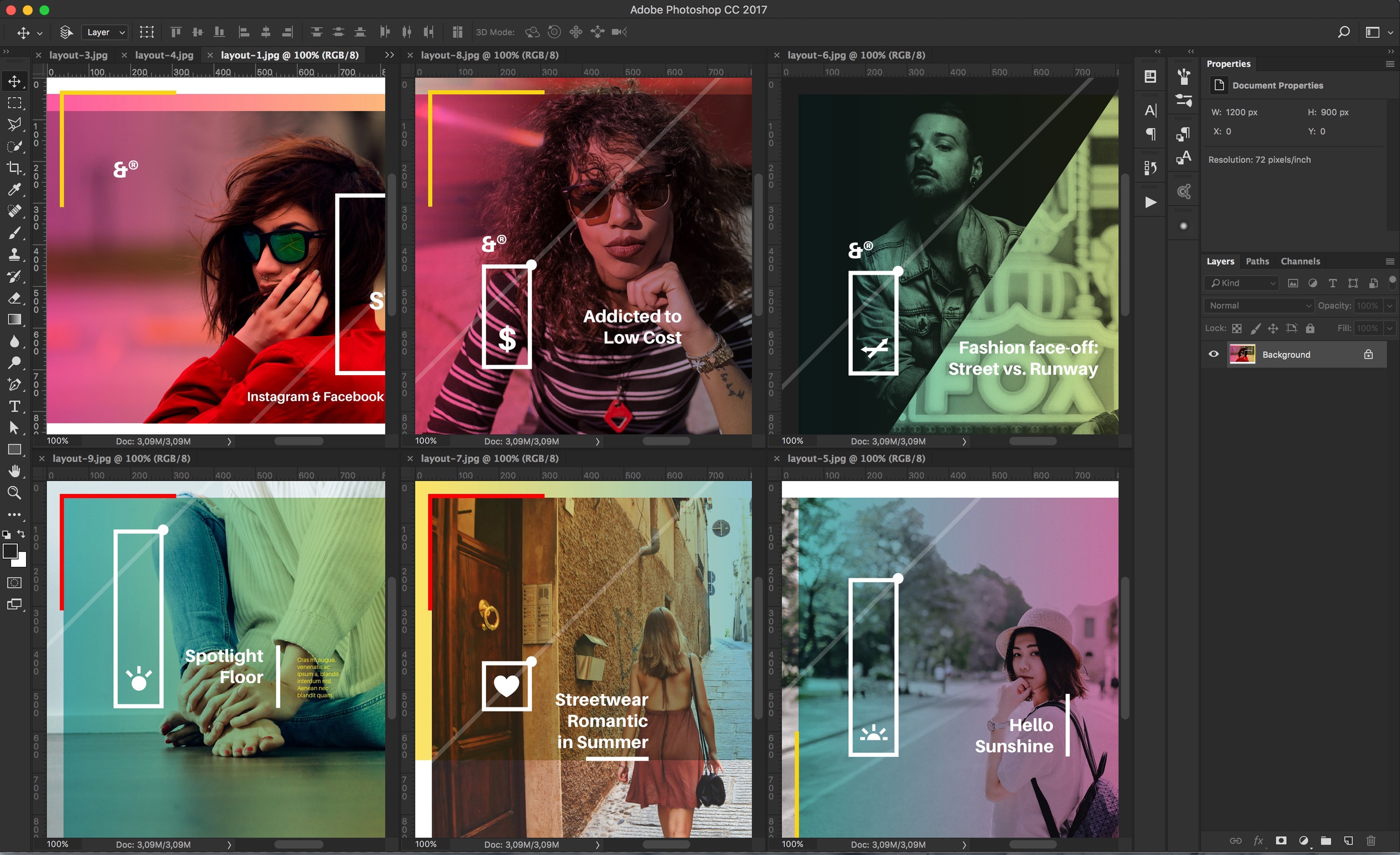Pick the Hand tool

[x=14, y=471]
